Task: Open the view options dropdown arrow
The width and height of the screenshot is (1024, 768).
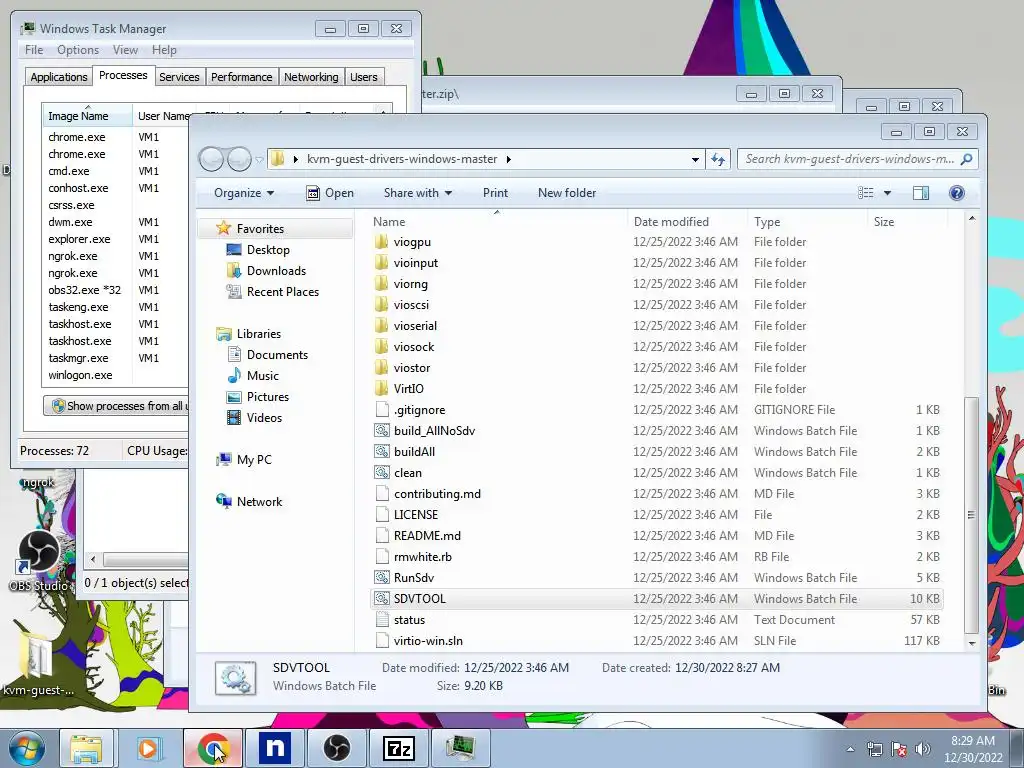Action: (887, 193)
